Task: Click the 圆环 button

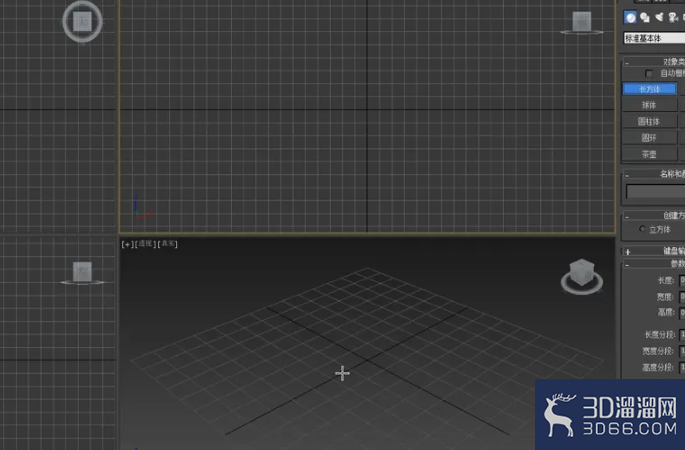Action: [650, 138]
